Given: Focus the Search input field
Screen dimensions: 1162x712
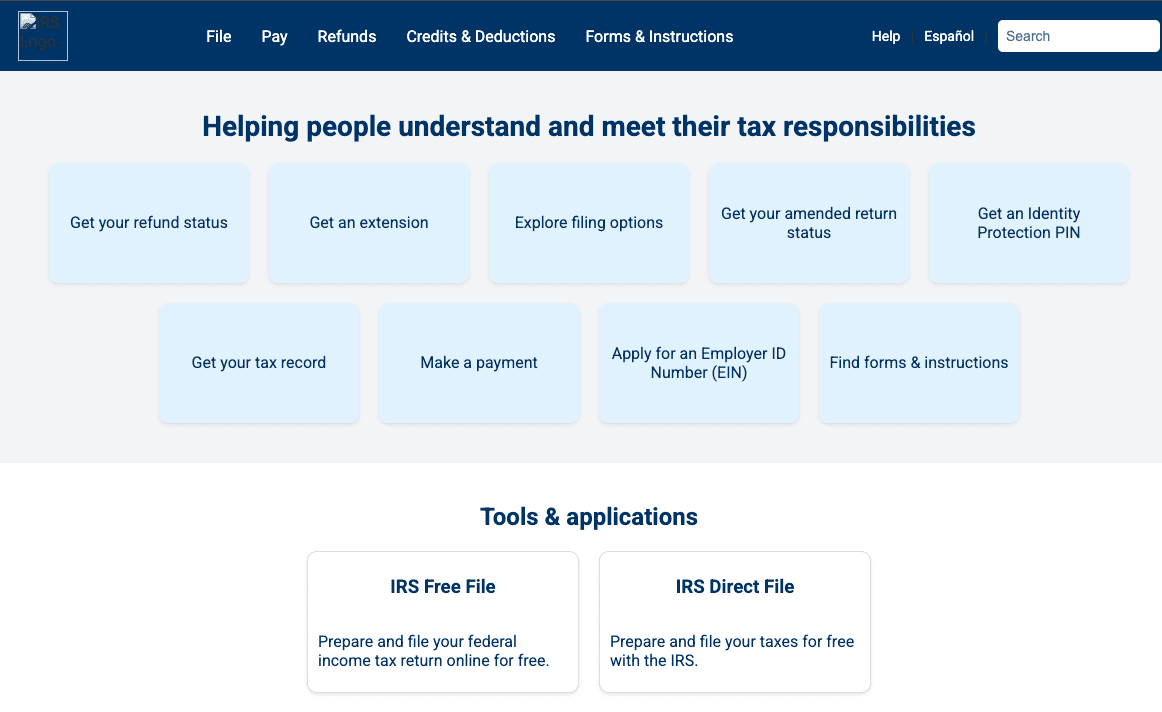Looking at the screenshot, I should pos(1078,36).
